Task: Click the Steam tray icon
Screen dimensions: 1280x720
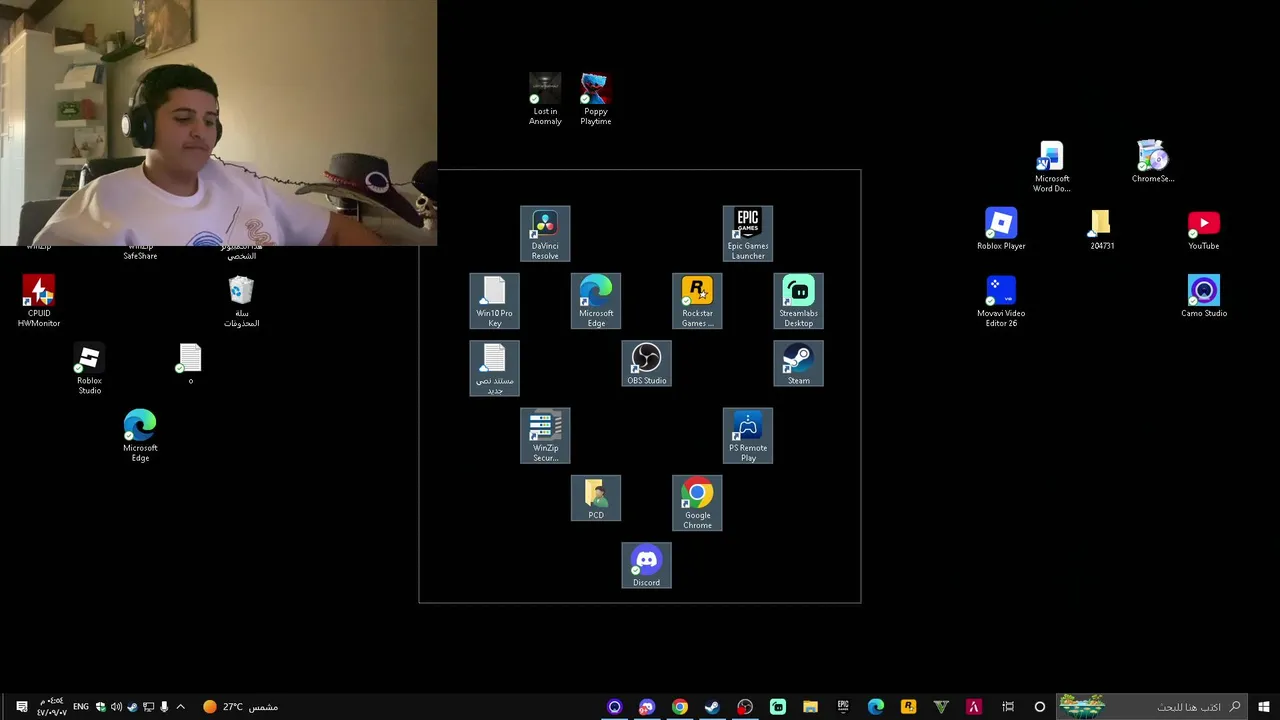Action: click(132, 707)
